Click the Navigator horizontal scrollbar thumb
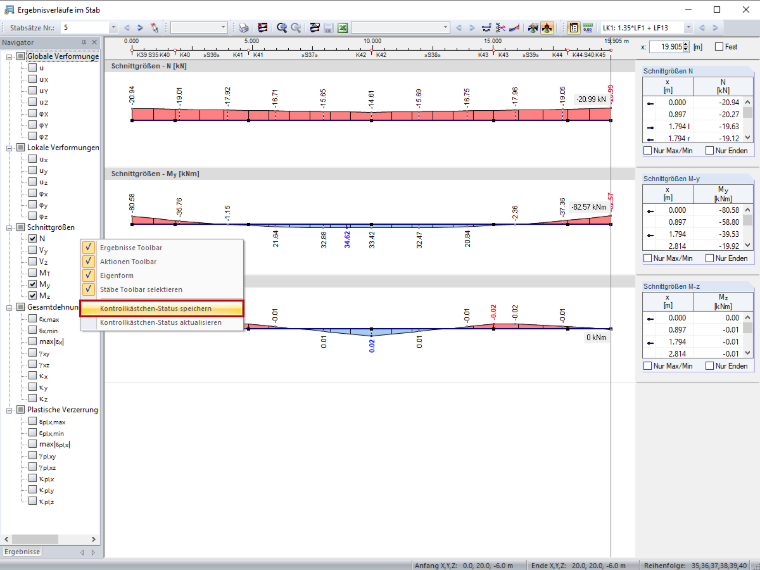The height and width of the screenshot is (570, 760). (x=35, y=539)
